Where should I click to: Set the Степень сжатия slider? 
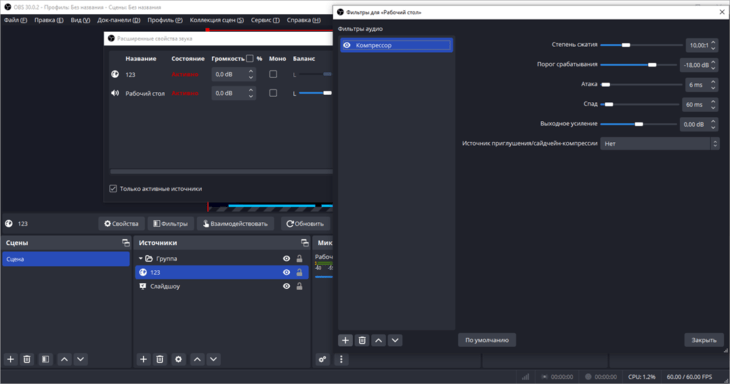(642, 45)
